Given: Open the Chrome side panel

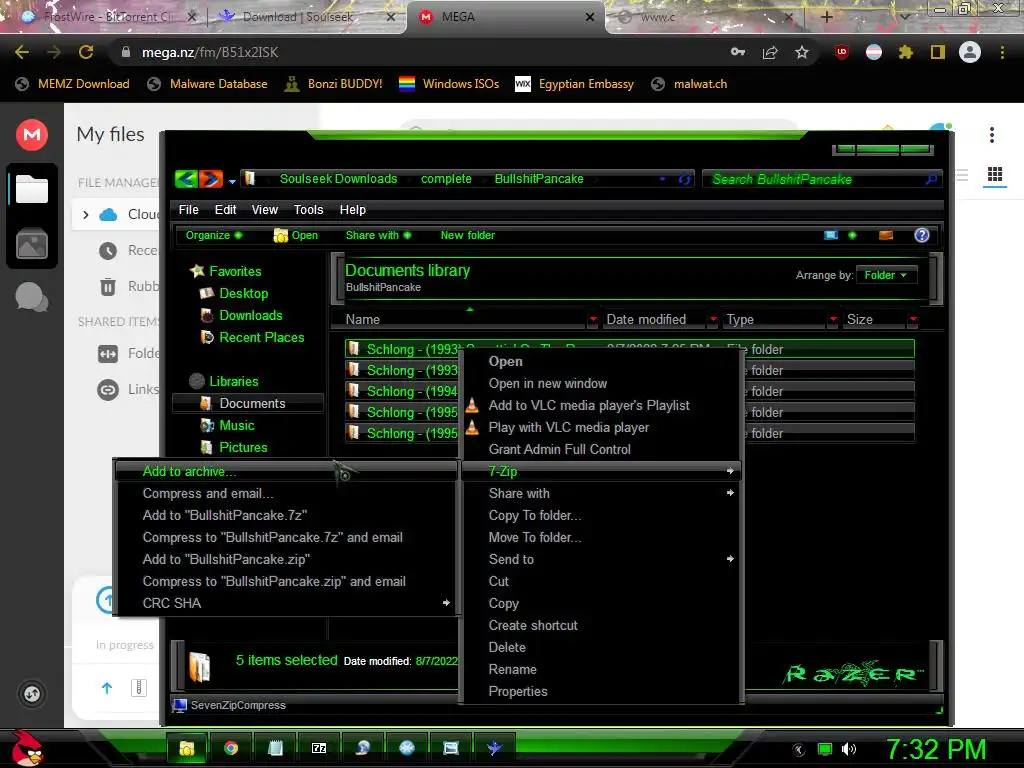Looking at the screenshot, I should (938, 52).
